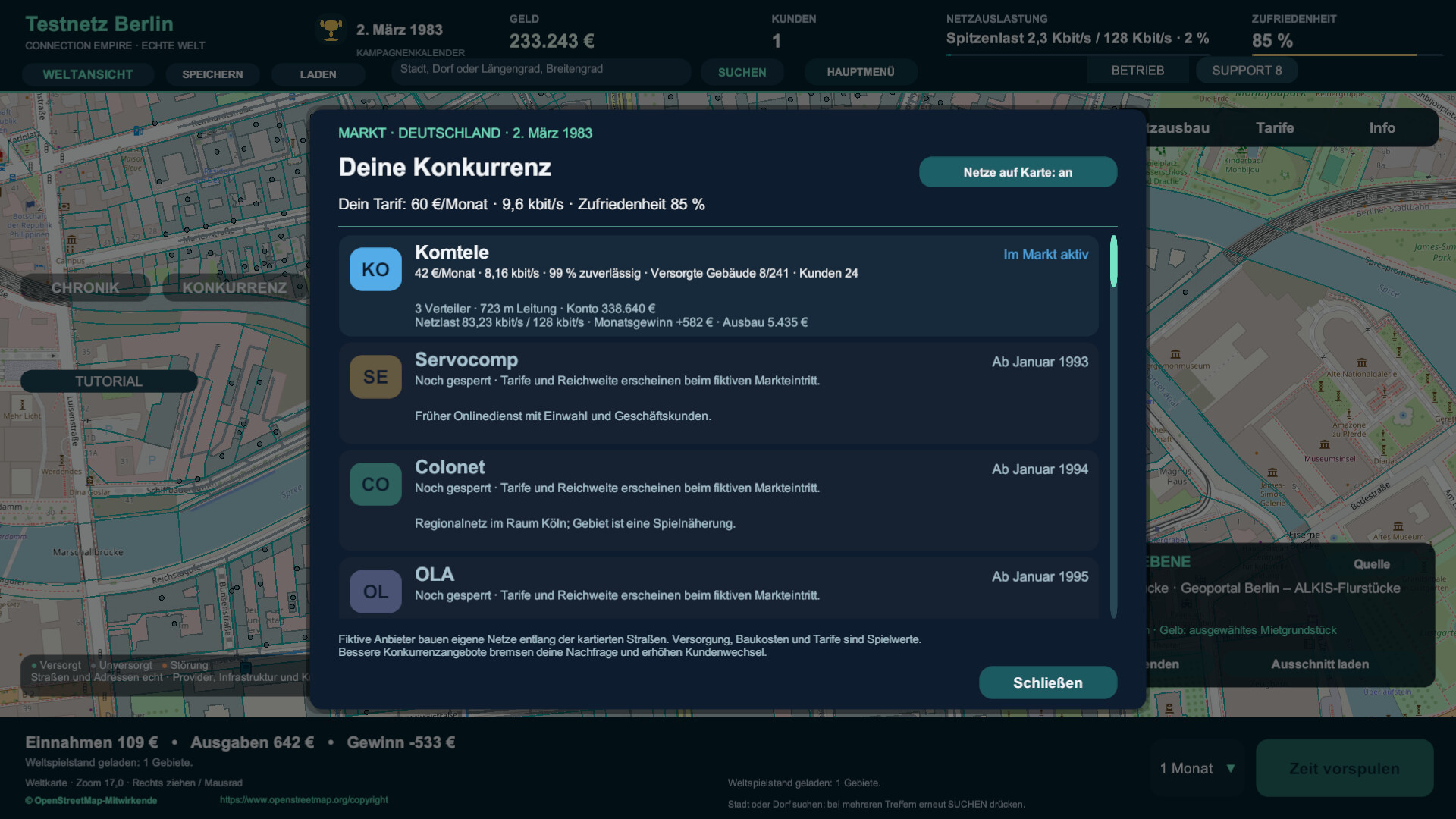Open the 1 Monat duration dropdown
Screen dimensions: 1456x819
pyautogui.click(x=1197, y=768)
